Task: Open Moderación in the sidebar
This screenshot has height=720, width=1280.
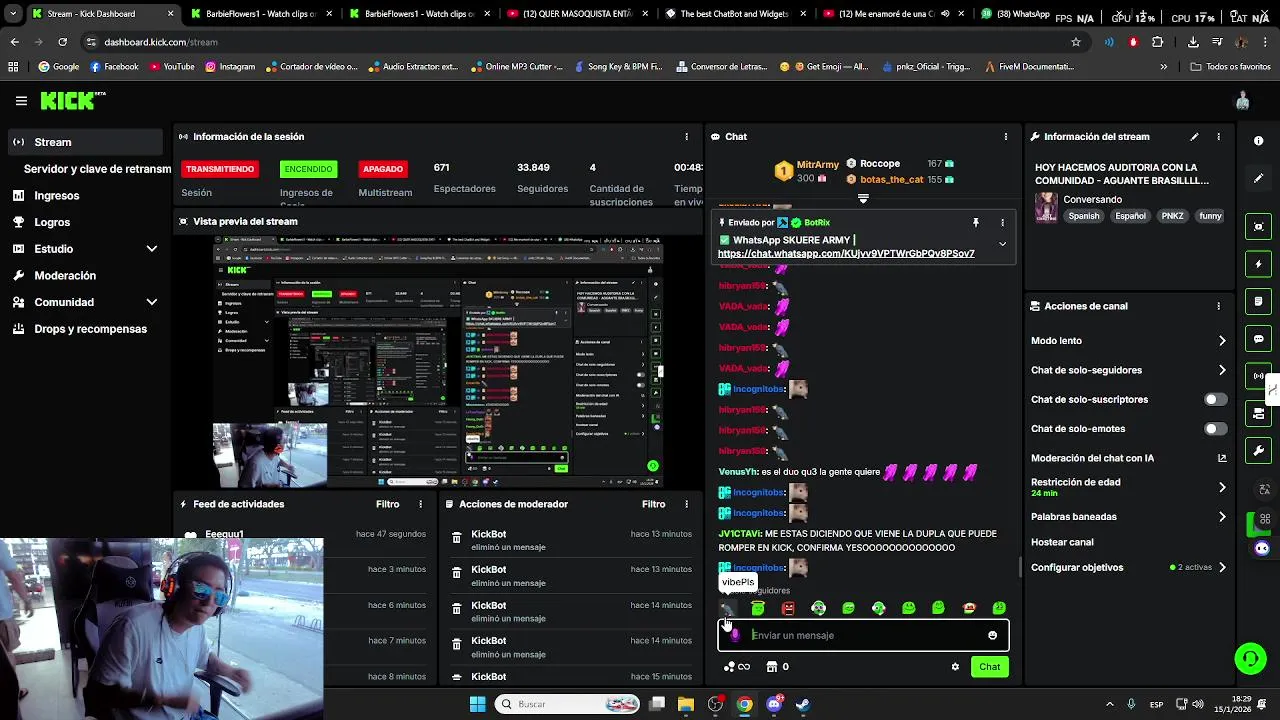Action: 65,275
